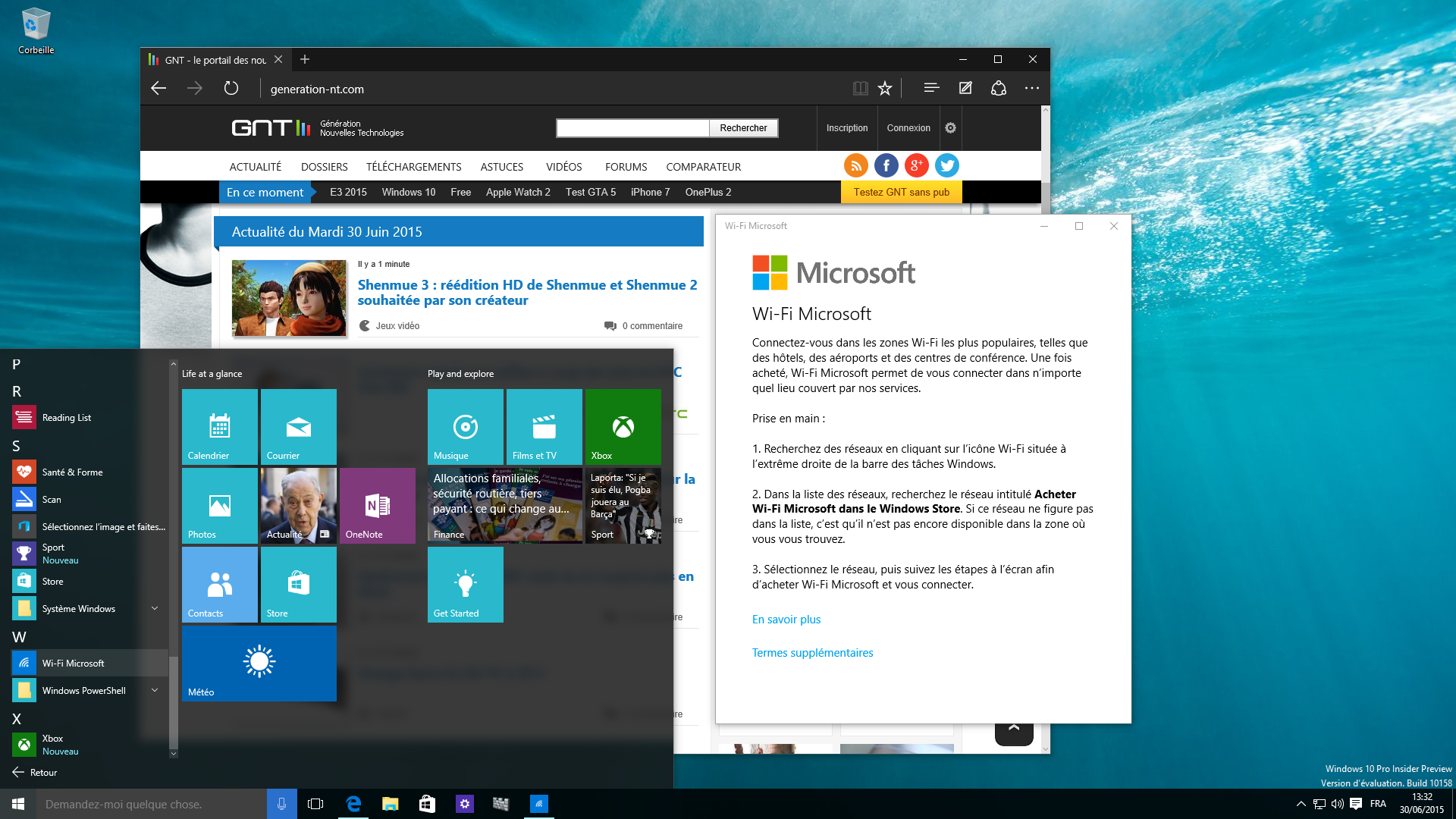Viewport: 1456px width, 819px height.
Task: Click the Start button on taskbar
Action: click(18, 804)
